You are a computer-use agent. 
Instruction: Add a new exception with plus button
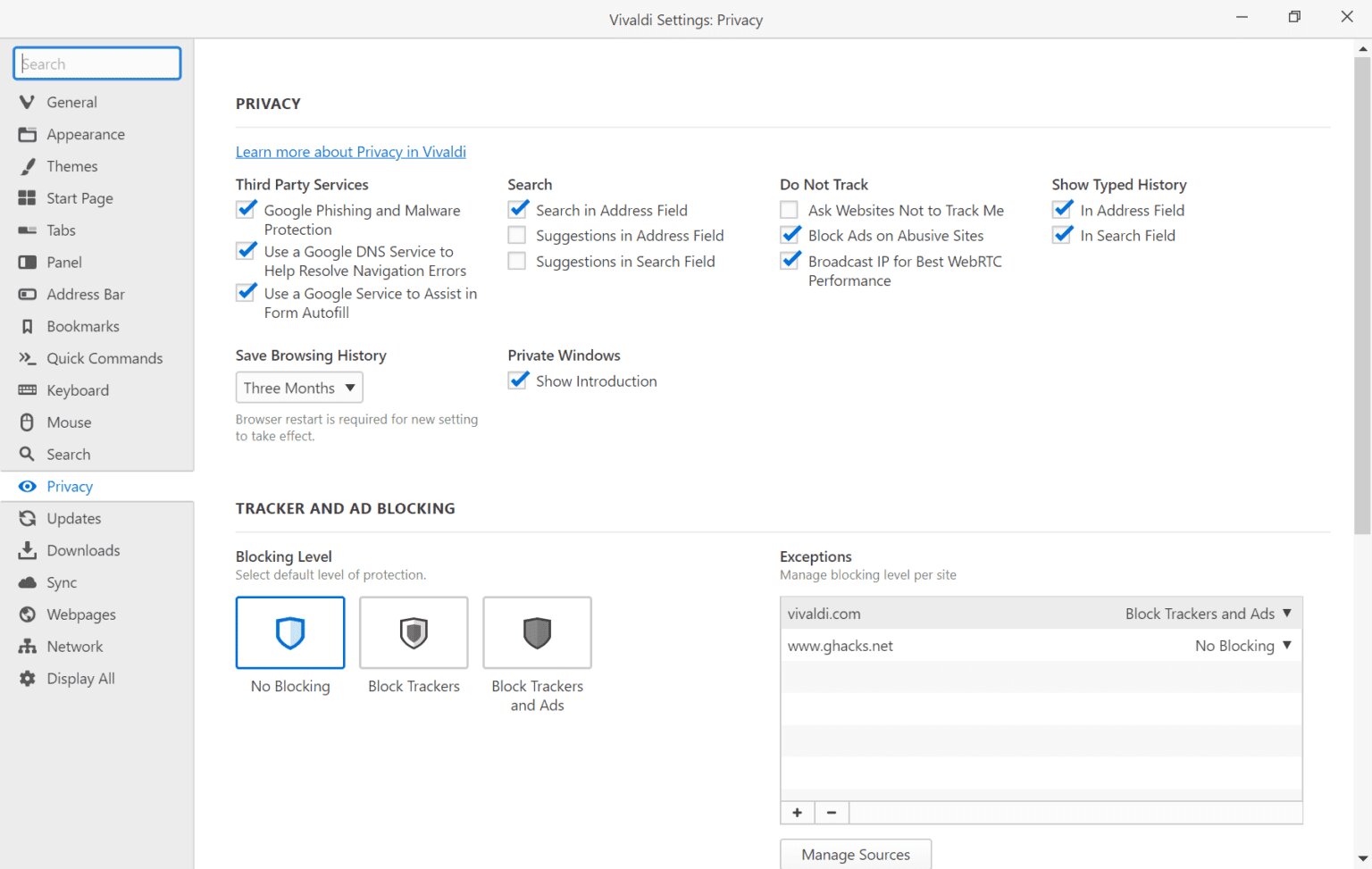797,812
